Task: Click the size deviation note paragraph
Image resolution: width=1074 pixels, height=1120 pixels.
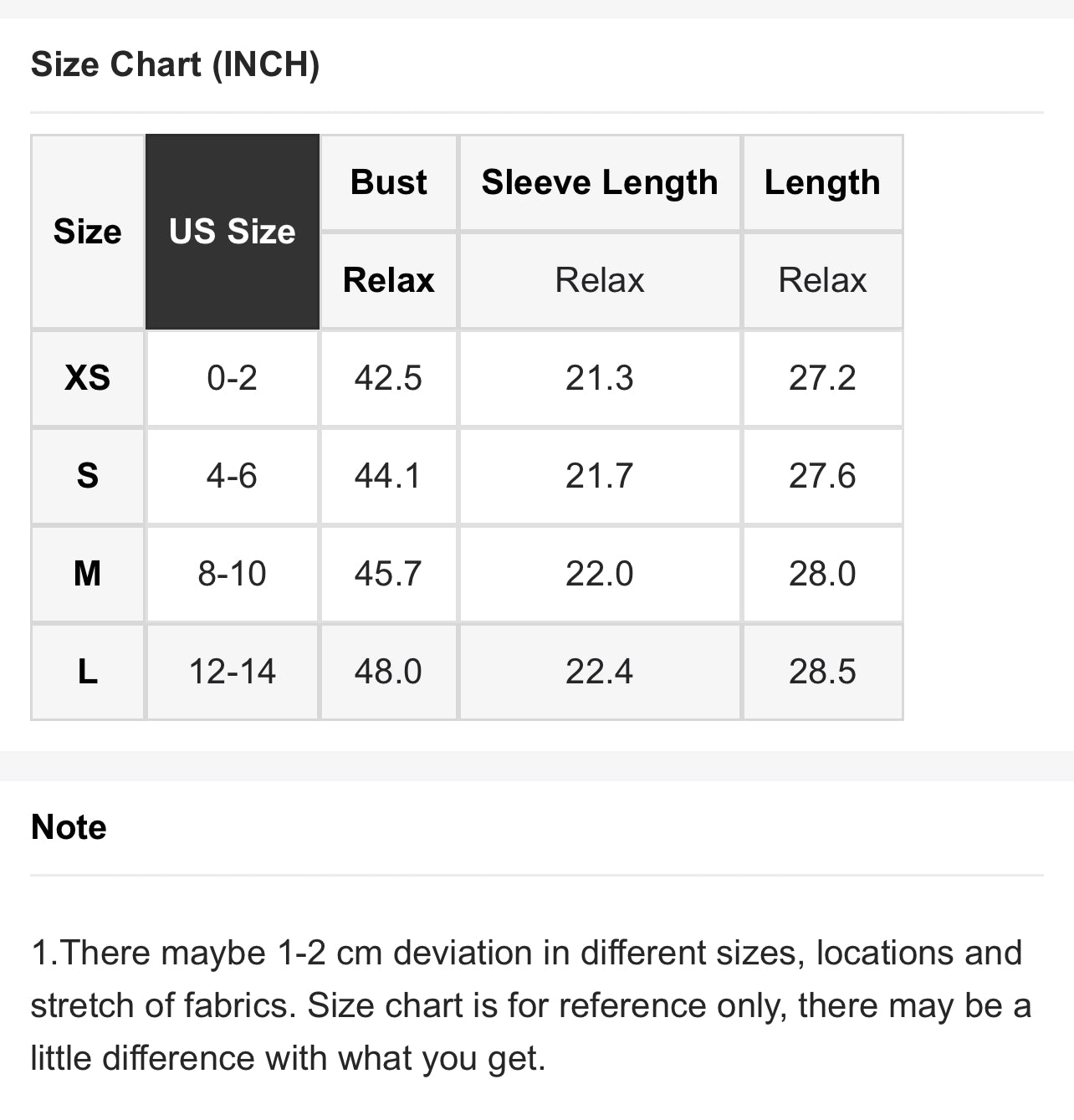Action: click(530, 1005)
